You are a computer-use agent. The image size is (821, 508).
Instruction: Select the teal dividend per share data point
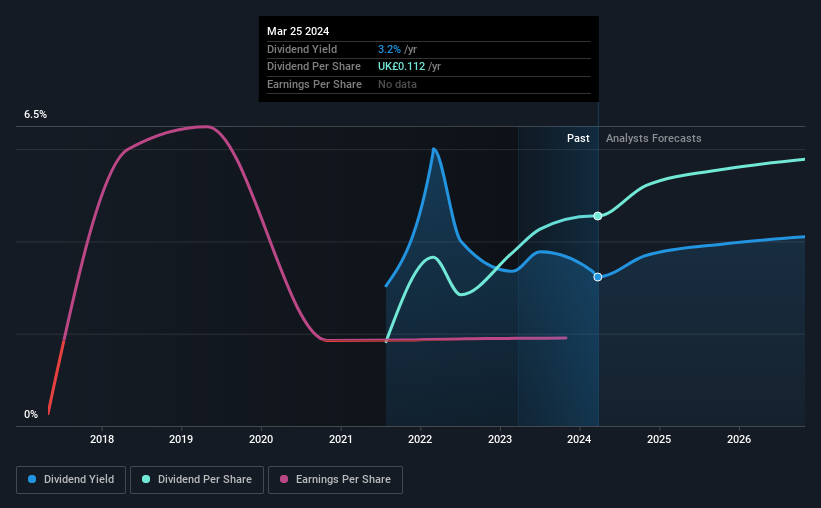click(x=597, y=216)
